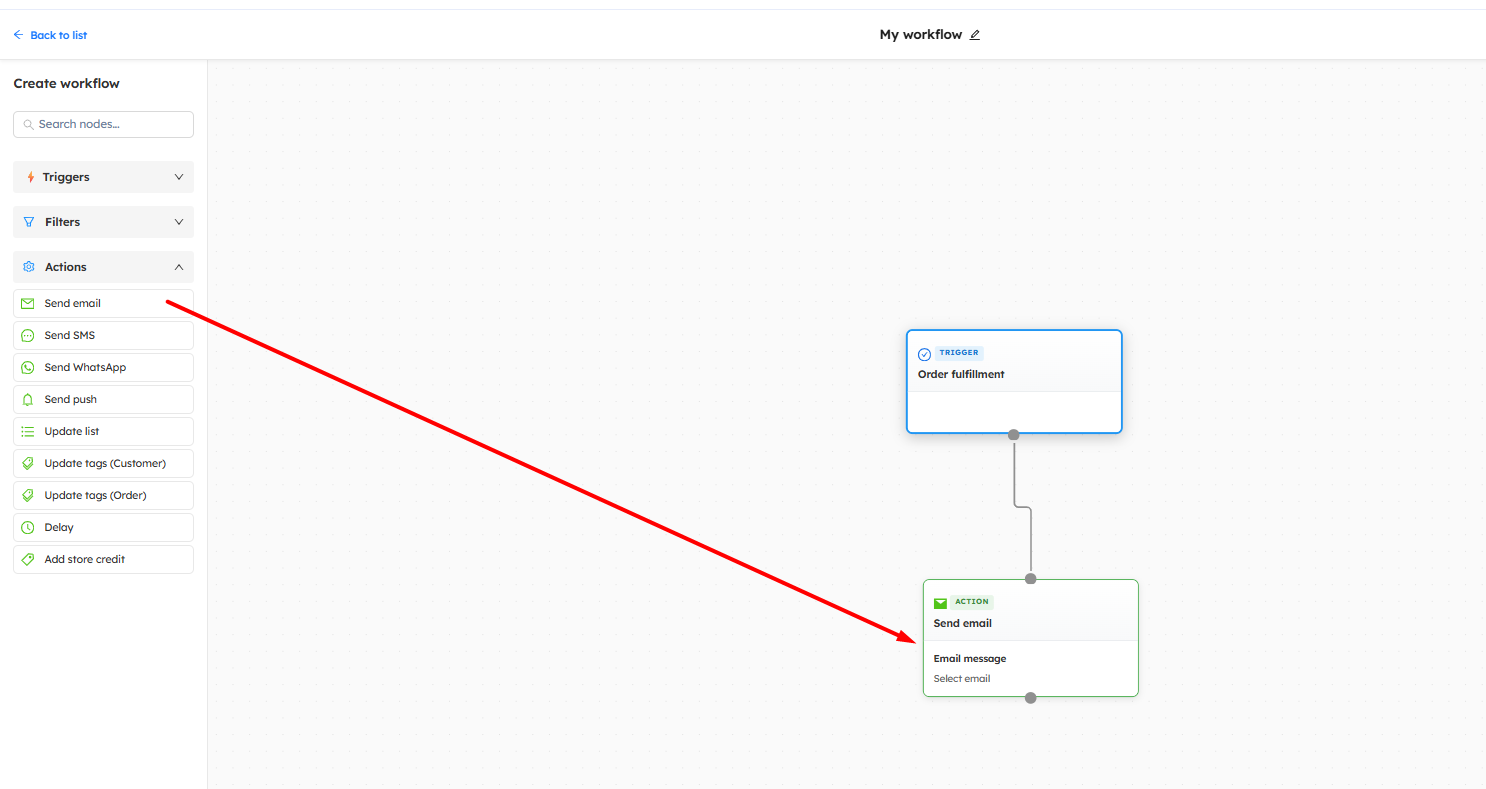Expand the Filters section chevron
The height and width of the screenshot is (789, 1486).
(x=179, y=222)
